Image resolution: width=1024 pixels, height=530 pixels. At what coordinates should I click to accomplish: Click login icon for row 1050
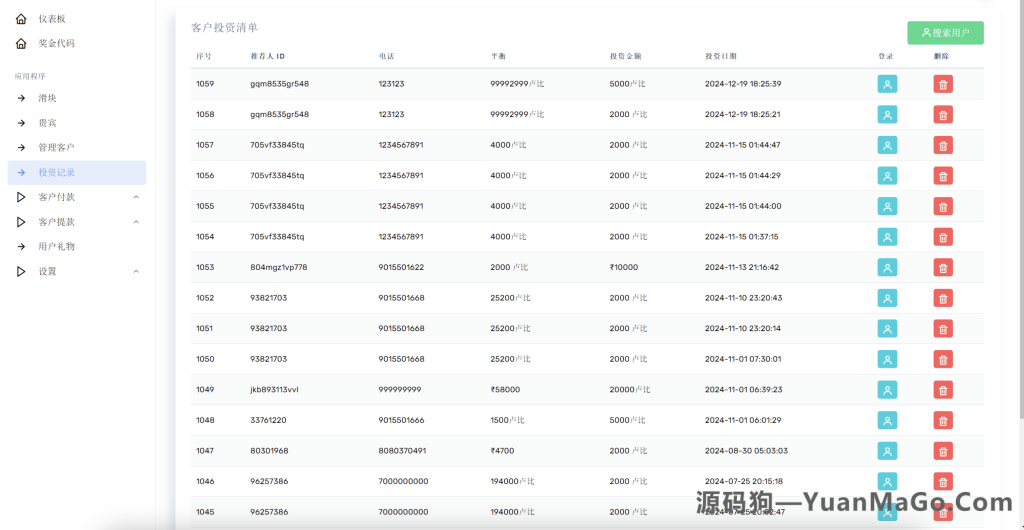click(x=887, y=360)
